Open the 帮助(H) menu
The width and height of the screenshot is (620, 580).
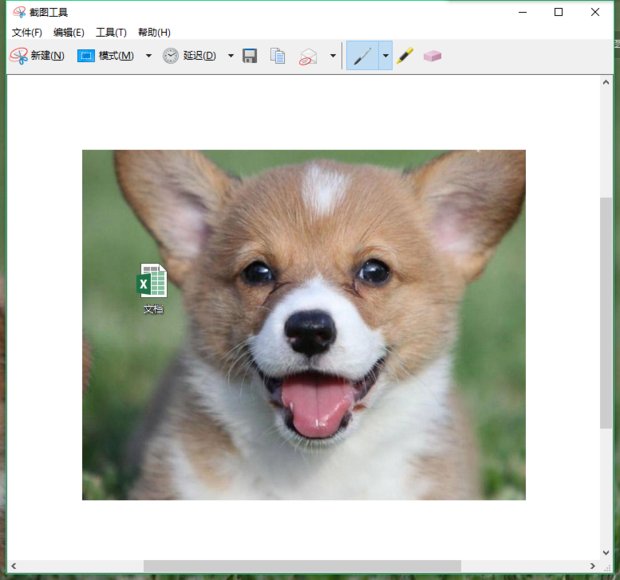pyautogui.click(x=154, y=32)
